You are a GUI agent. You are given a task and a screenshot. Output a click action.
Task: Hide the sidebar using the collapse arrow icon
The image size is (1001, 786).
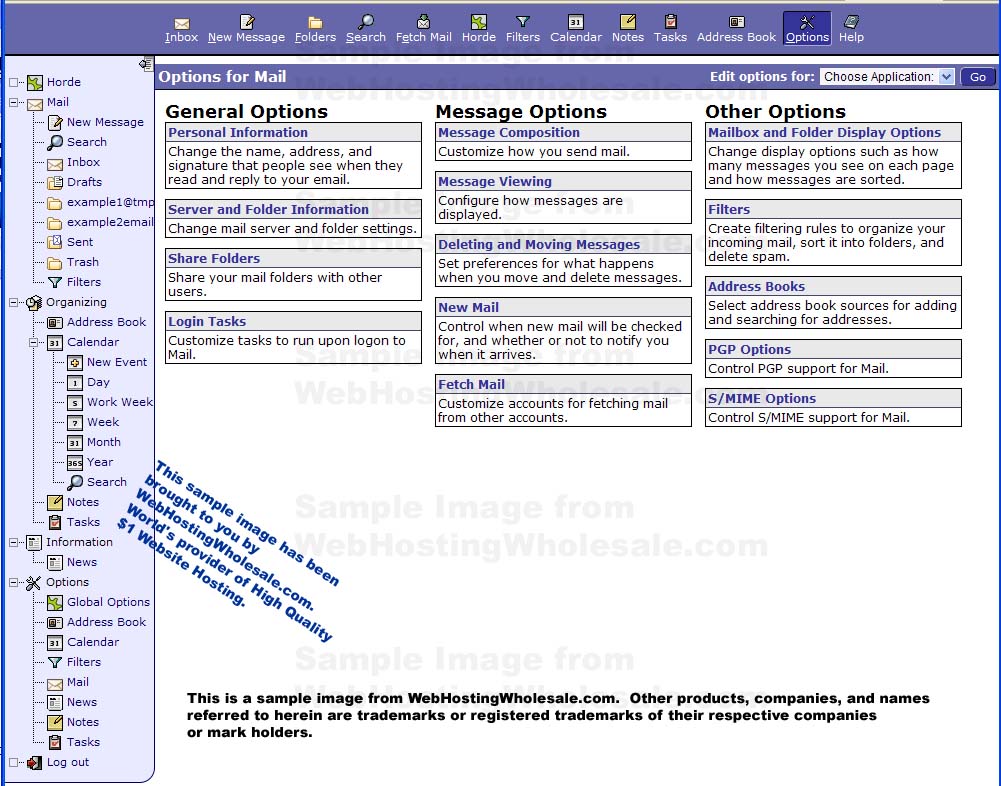pyautogui.click(x=146, y=63)
